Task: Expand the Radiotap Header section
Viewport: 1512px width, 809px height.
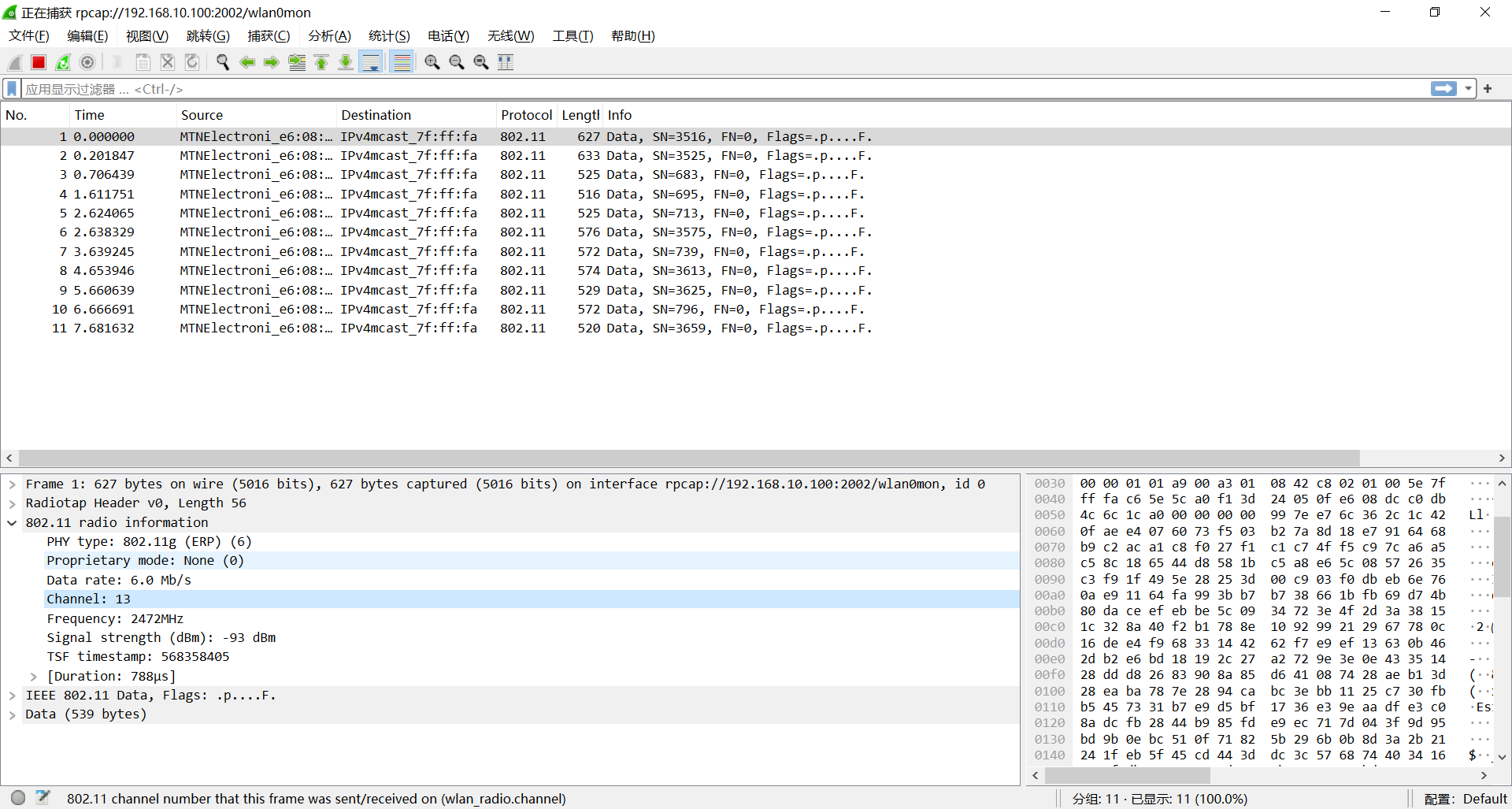Action: pyautogui.click(x=13, y=503)
